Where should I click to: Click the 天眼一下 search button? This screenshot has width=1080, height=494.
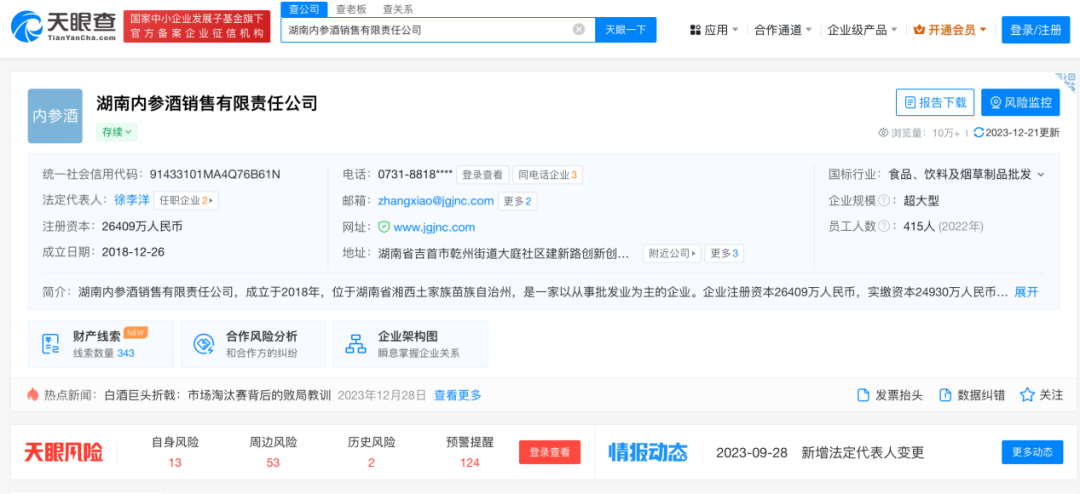tap(625, 30)
